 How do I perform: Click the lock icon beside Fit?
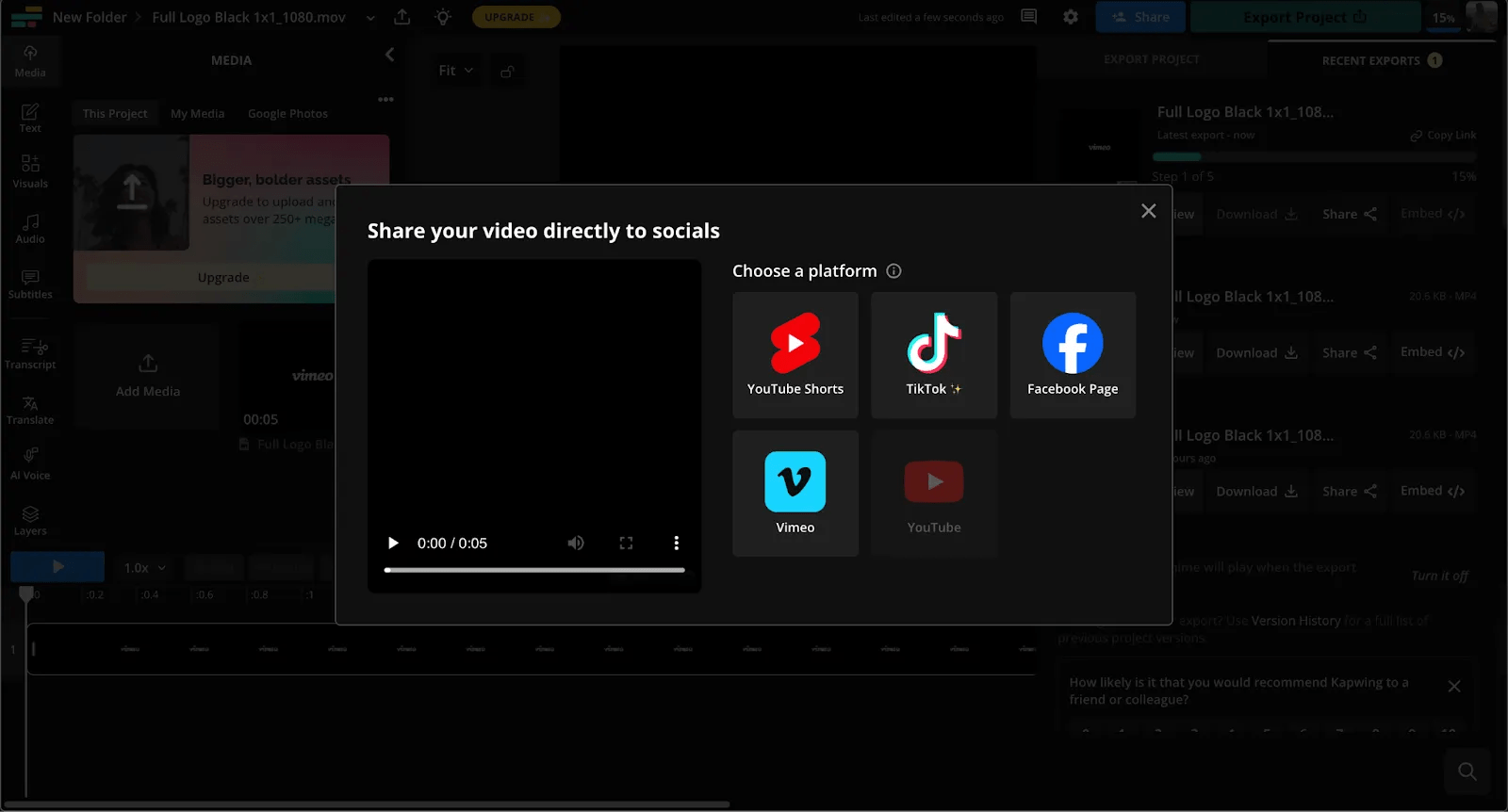(x=507, y=72)
